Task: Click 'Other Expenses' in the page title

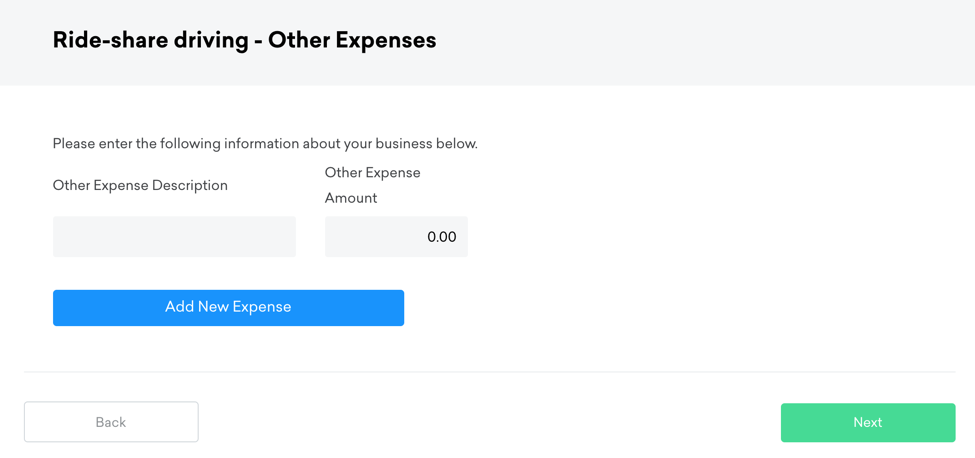Action: click(352, 41)
